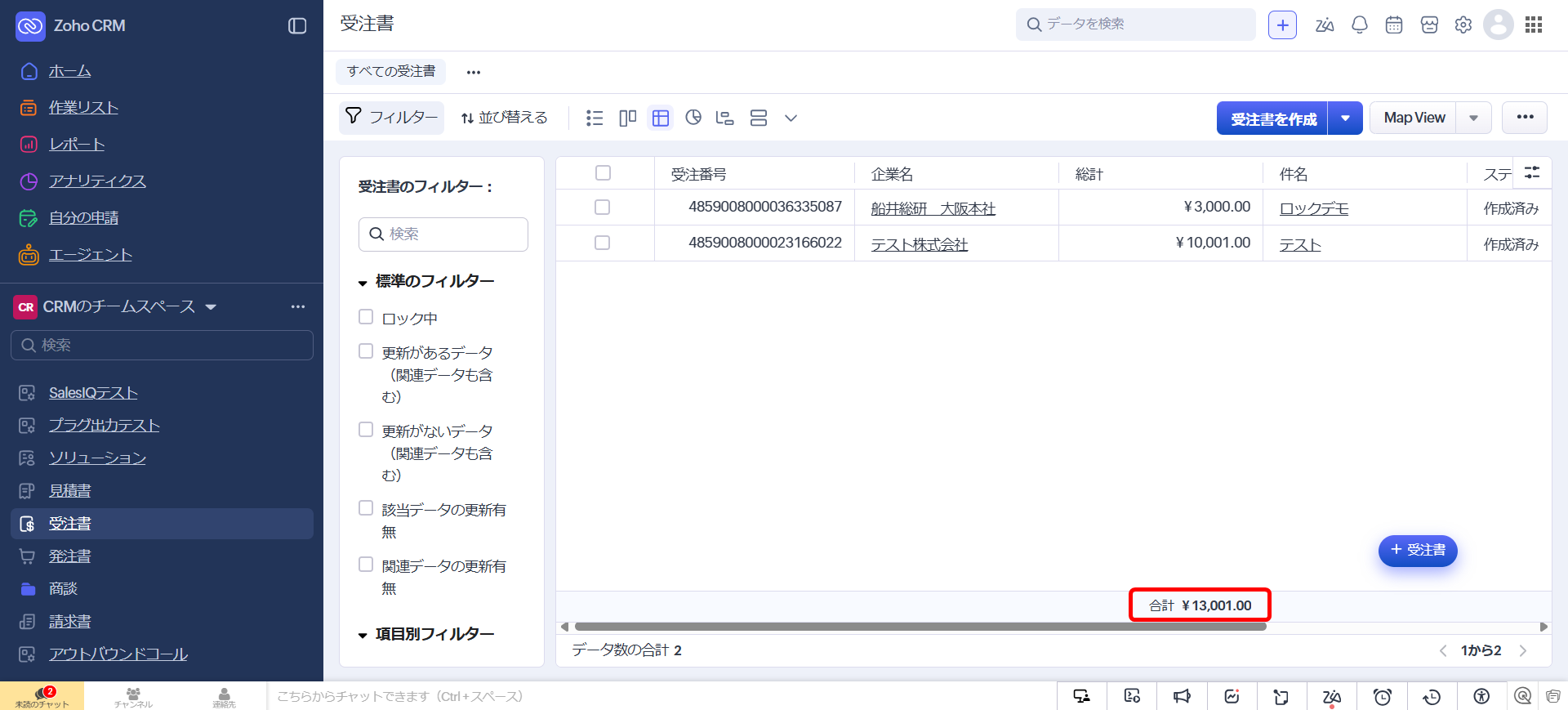Open レポート in the sidebar
Image resolution: width=1568 pixels, height=710 pixels.
(77, 145)
